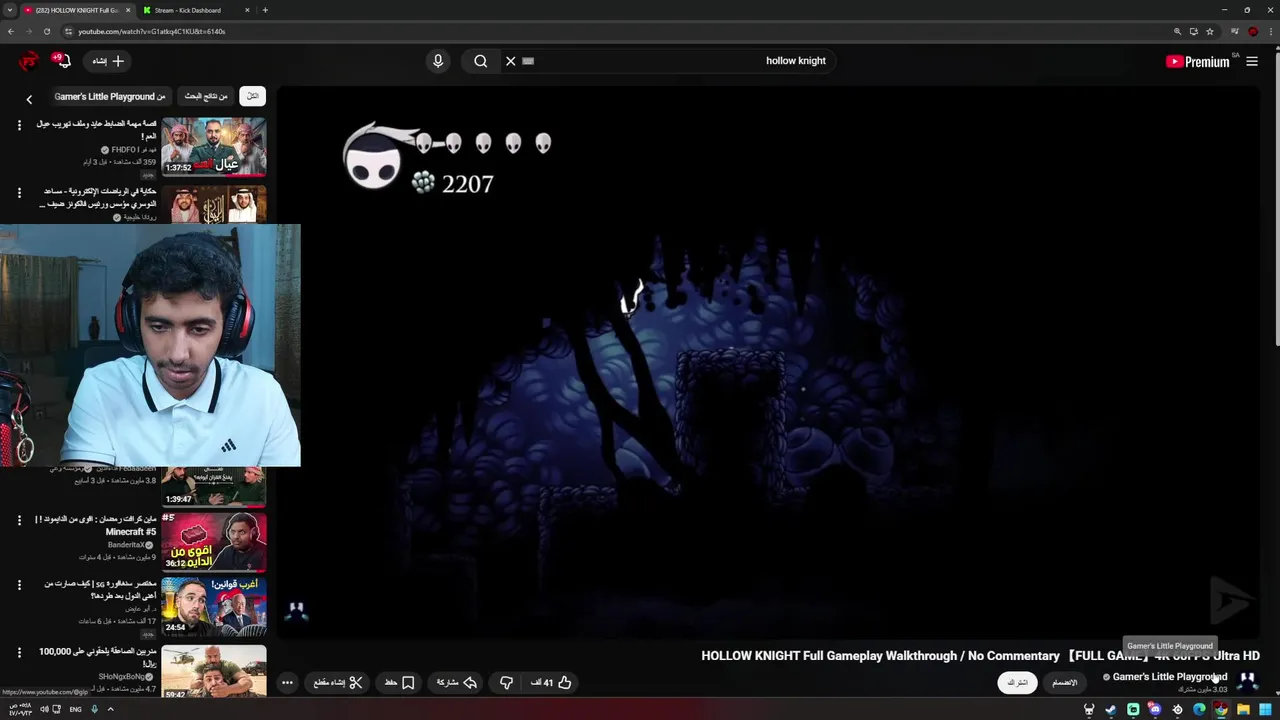The height and width of the screenshot is (720, 1280).
Task: Click the browser zoom magnifier icon
Action: [x=1178, y=31]
